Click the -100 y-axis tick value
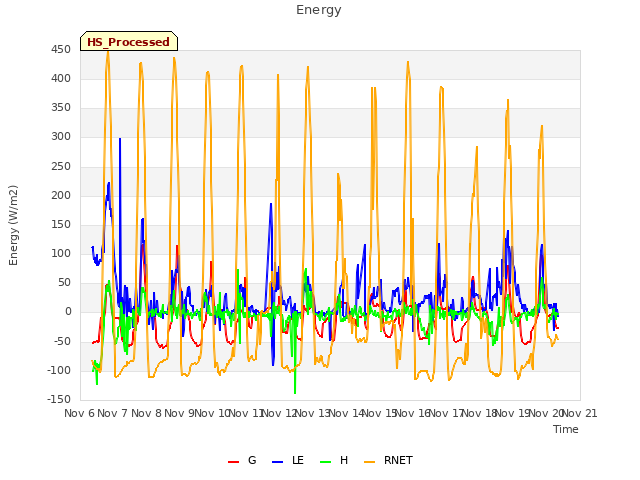 coord(60,370)
